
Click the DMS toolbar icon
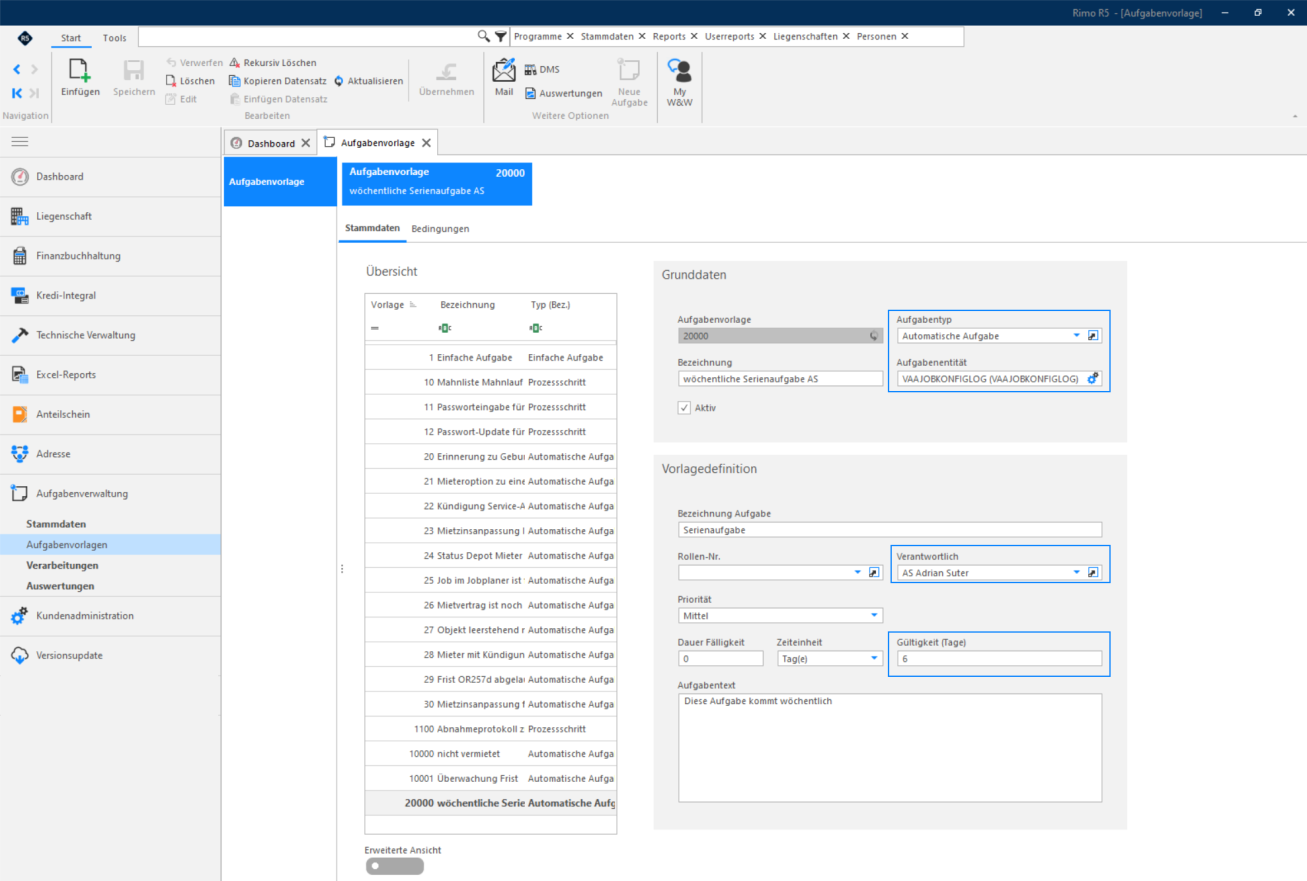531,70
